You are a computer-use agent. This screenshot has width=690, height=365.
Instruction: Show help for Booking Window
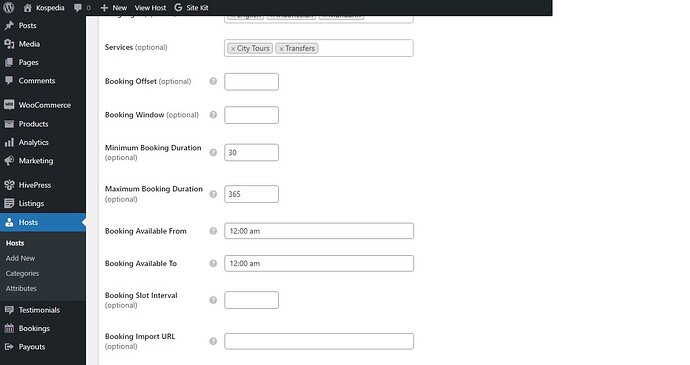pyautogui.click(x=213, y=115)
